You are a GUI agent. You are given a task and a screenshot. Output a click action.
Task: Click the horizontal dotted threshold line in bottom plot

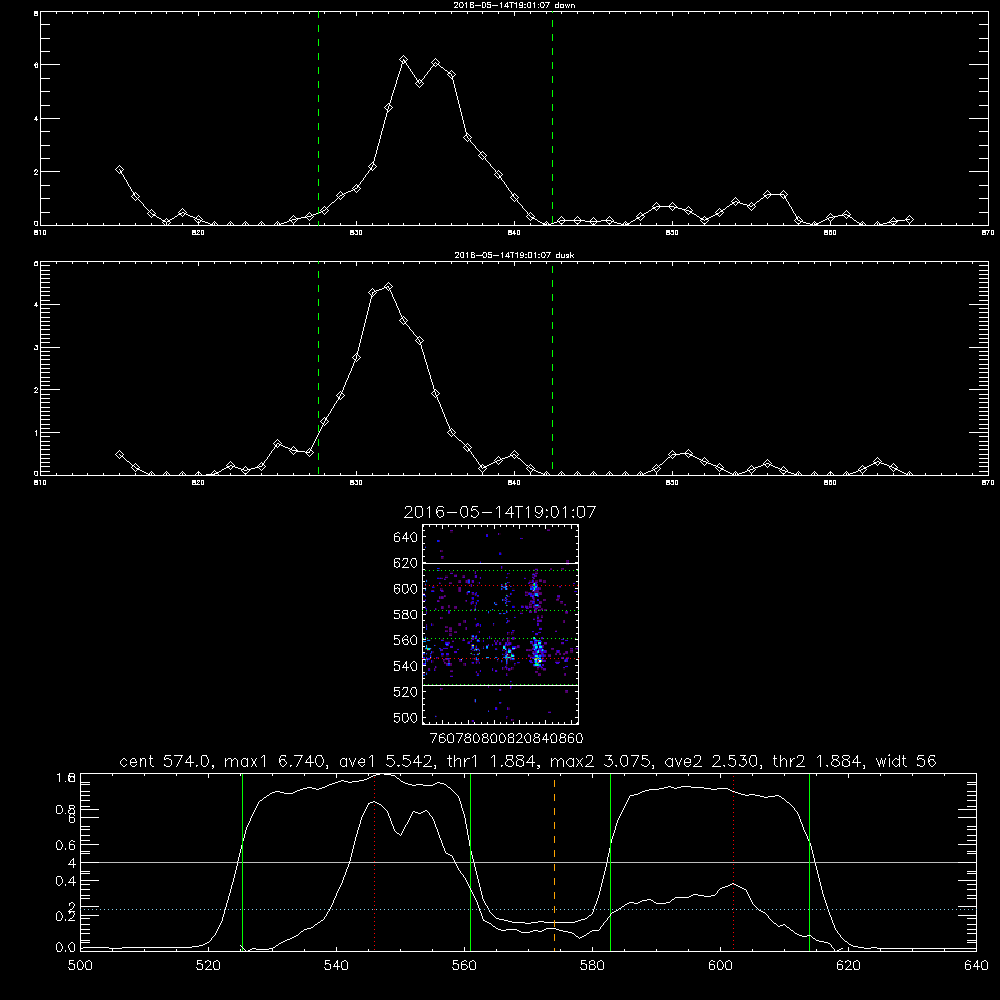528,909
